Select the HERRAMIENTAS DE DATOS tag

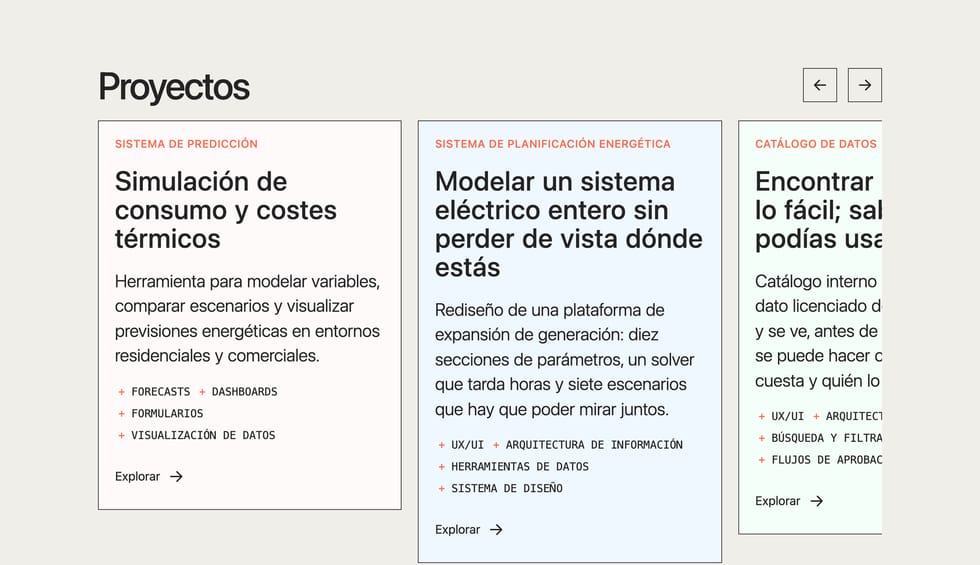[513, 467]
